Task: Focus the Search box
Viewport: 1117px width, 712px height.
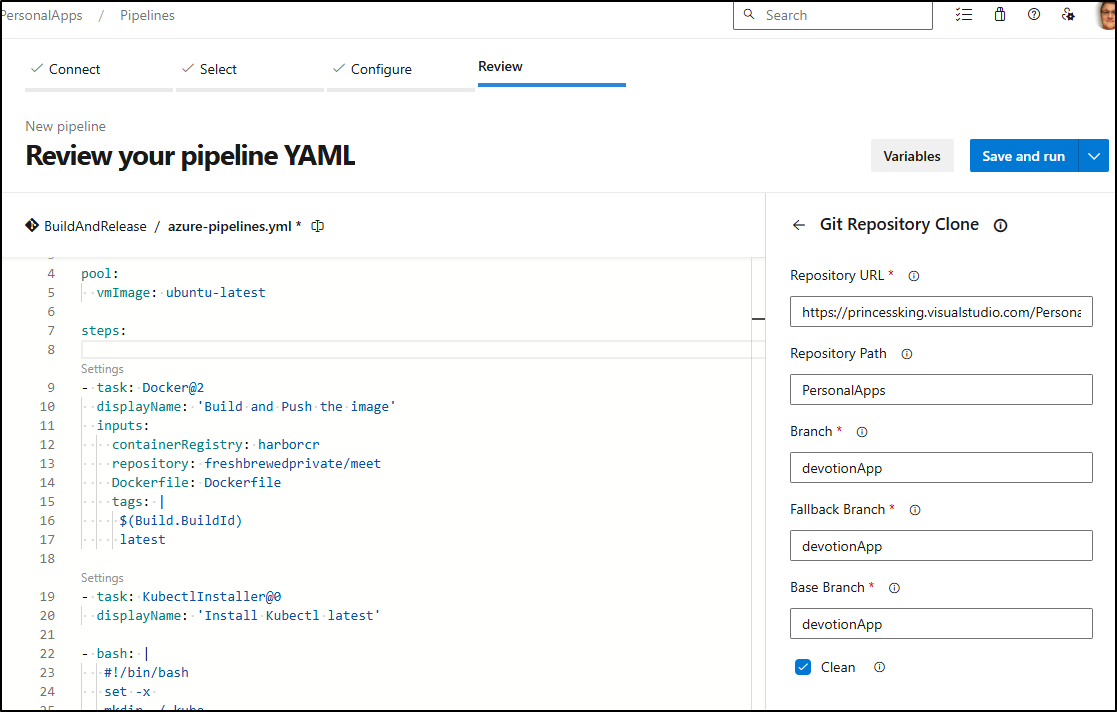Action: 833,15
